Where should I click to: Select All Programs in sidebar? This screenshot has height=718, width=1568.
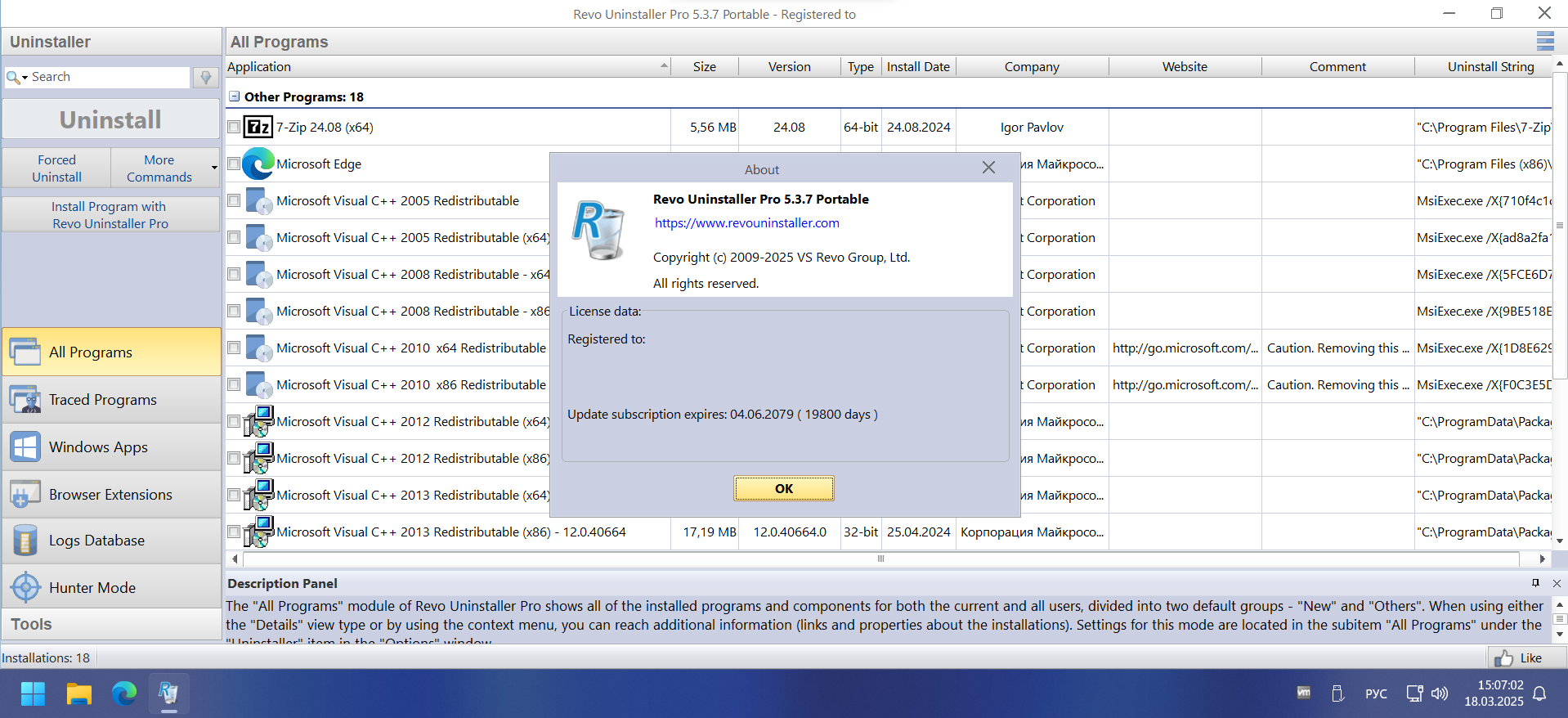(x=111, y=352)
